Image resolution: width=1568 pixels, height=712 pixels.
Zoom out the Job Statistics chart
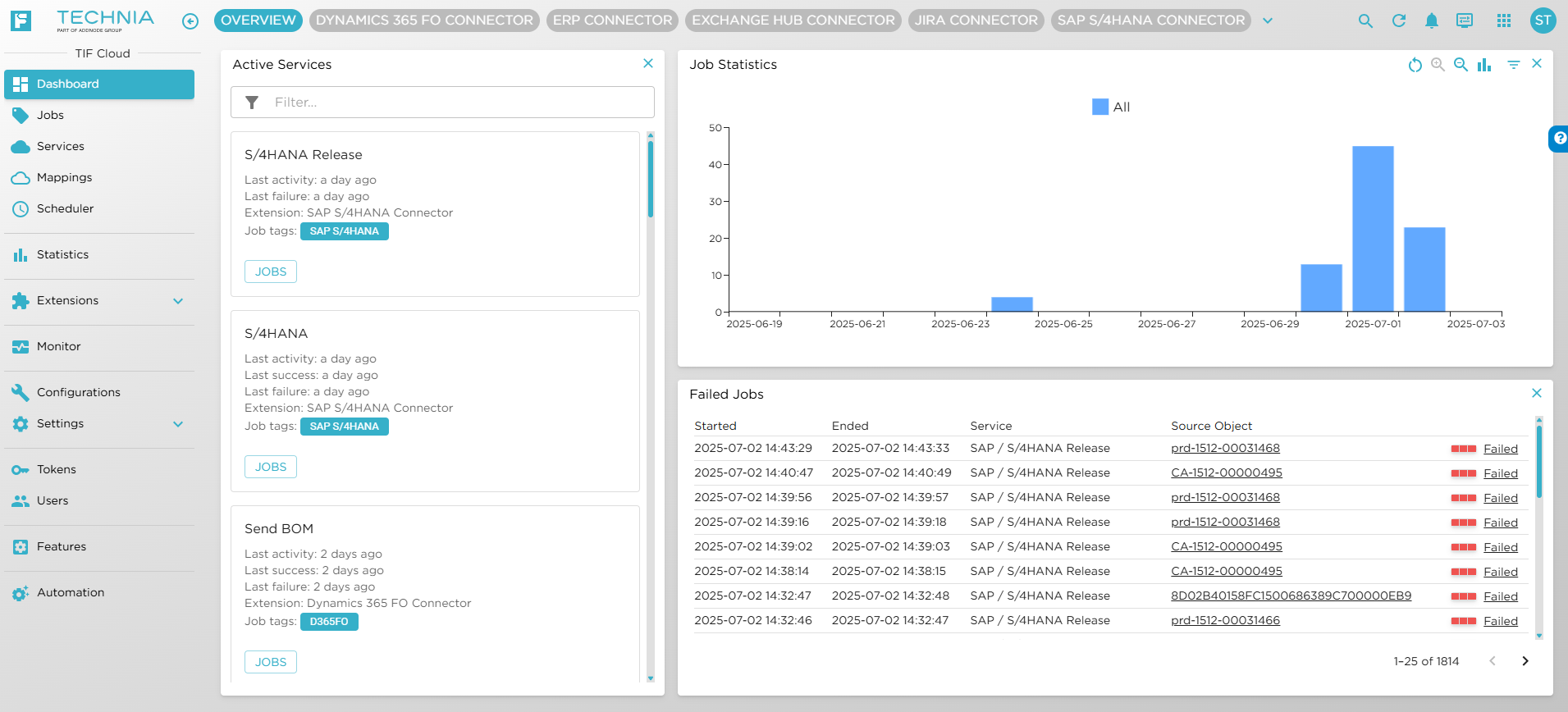(x=1461, y=65)
